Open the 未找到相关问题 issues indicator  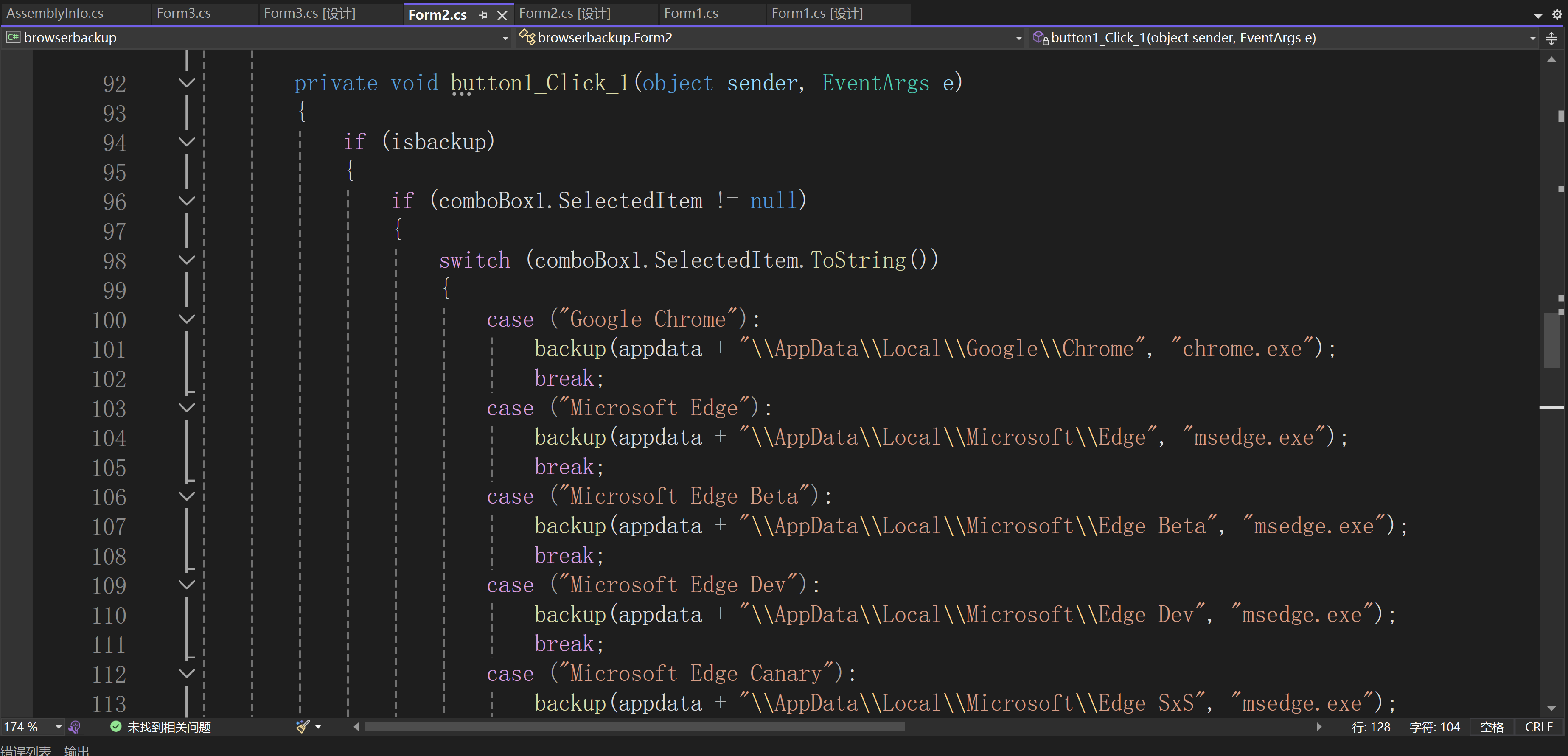168,727
